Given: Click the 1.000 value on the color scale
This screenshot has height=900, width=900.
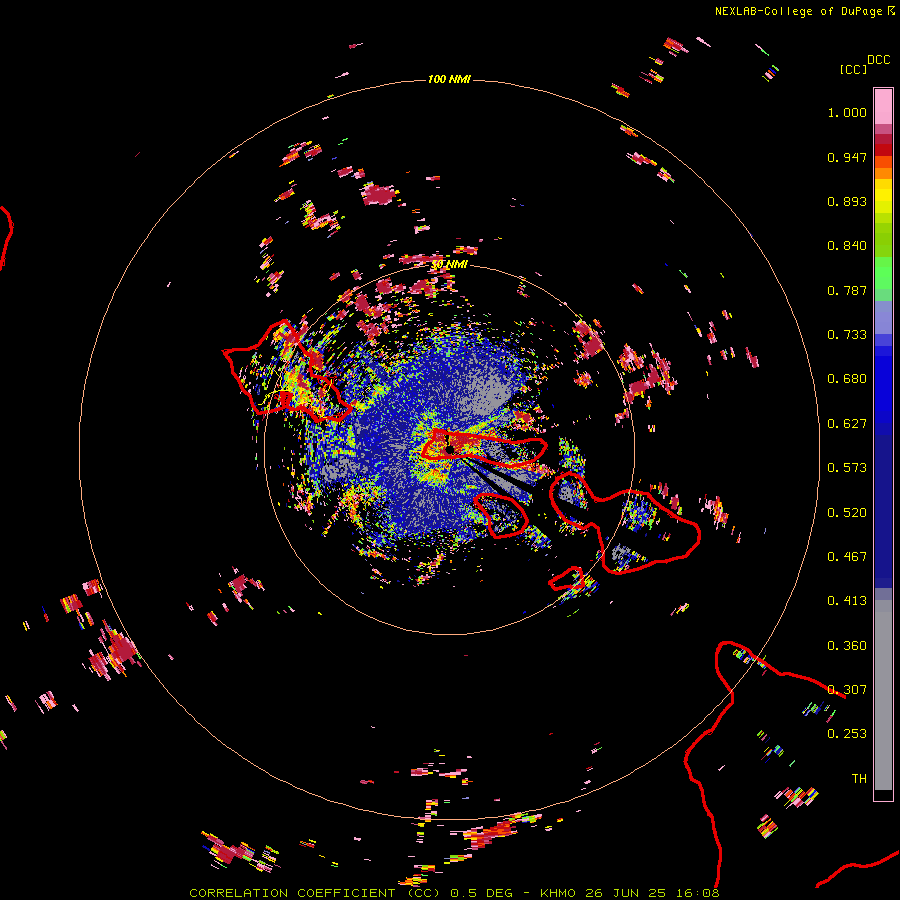Looking at the screenshot, I should [x=847, y=112].
